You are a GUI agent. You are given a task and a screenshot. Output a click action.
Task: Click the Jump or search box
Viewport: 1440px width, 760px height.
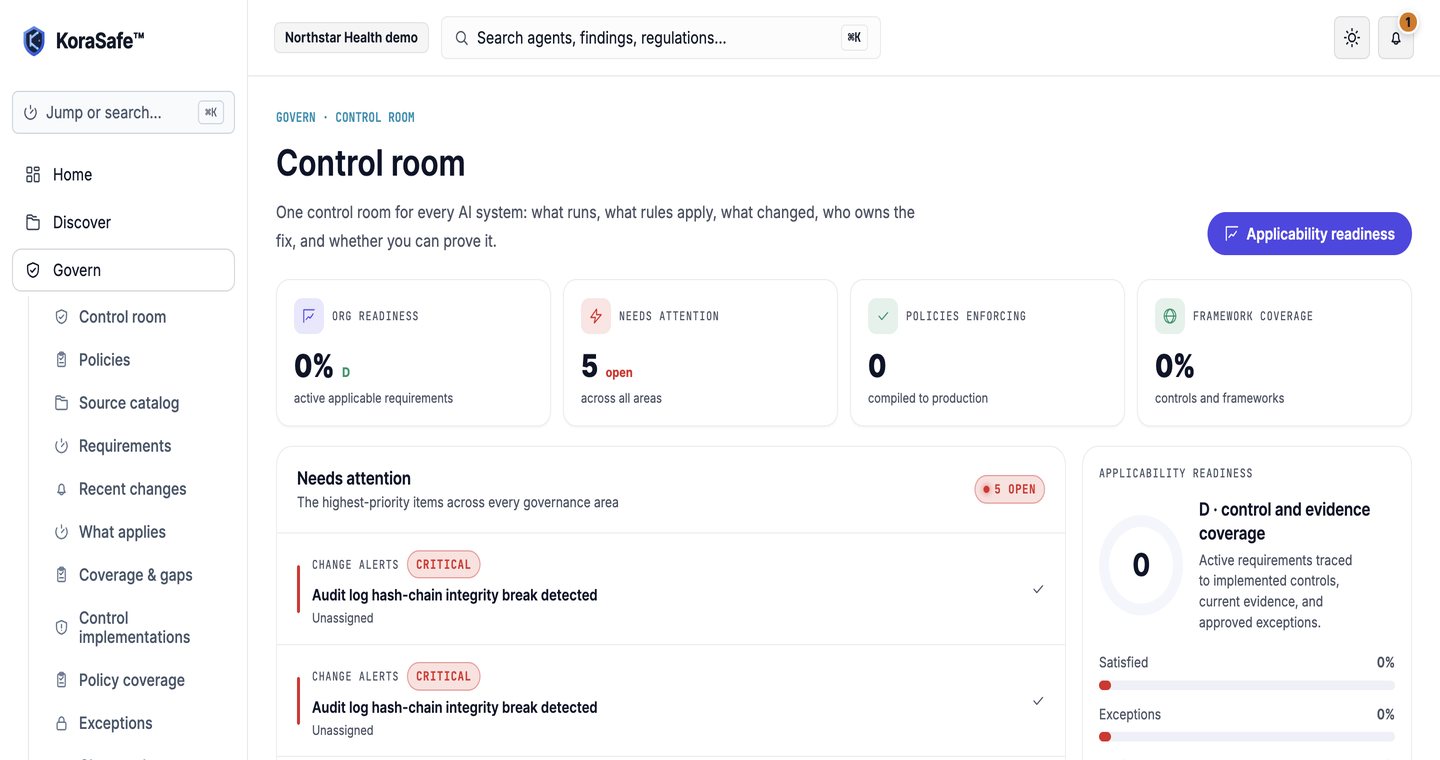[x=123, y=113]
